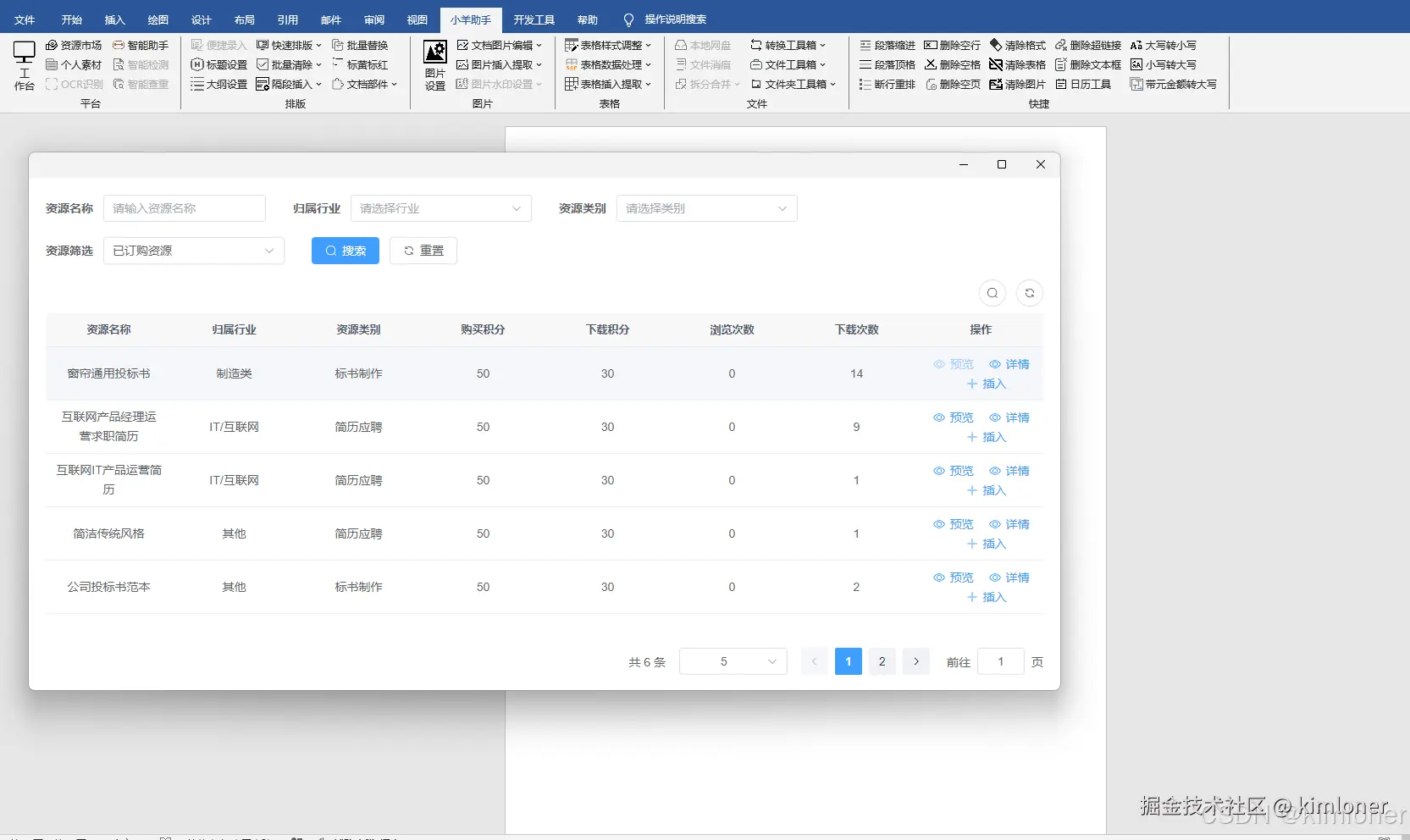Click 段落缩进 paragraph indent
The width and height of the screenshot is (1410, 840).
point(887,45)
